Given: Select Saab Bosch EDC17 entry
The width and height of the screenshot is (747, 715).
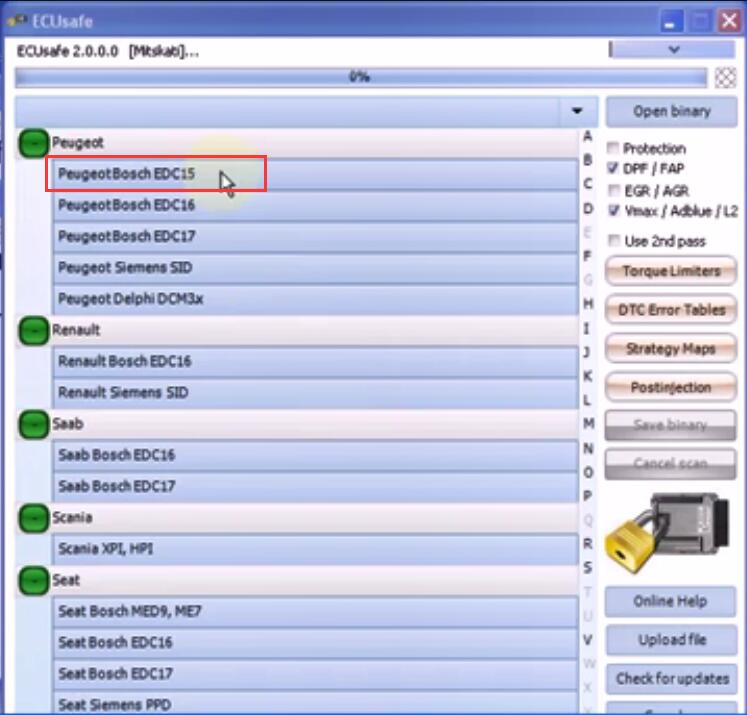Looking at the screenshot, I should [x=315, y=486].
